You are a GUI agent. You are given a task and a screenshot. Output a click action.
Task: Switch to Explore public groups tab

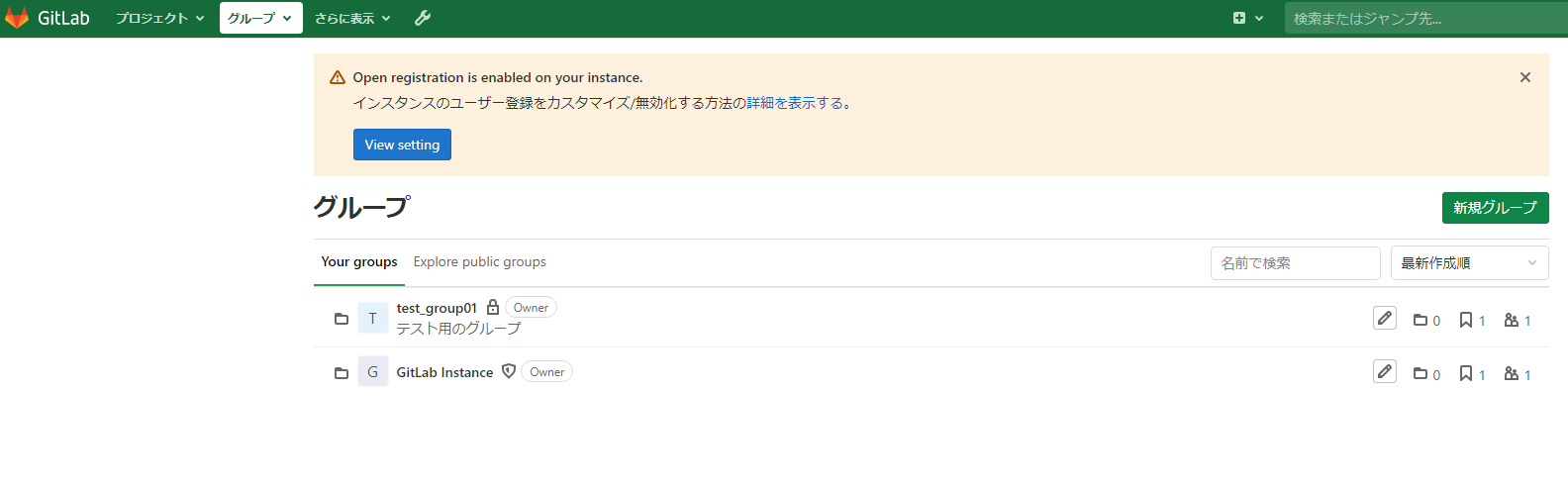[480, 261]
